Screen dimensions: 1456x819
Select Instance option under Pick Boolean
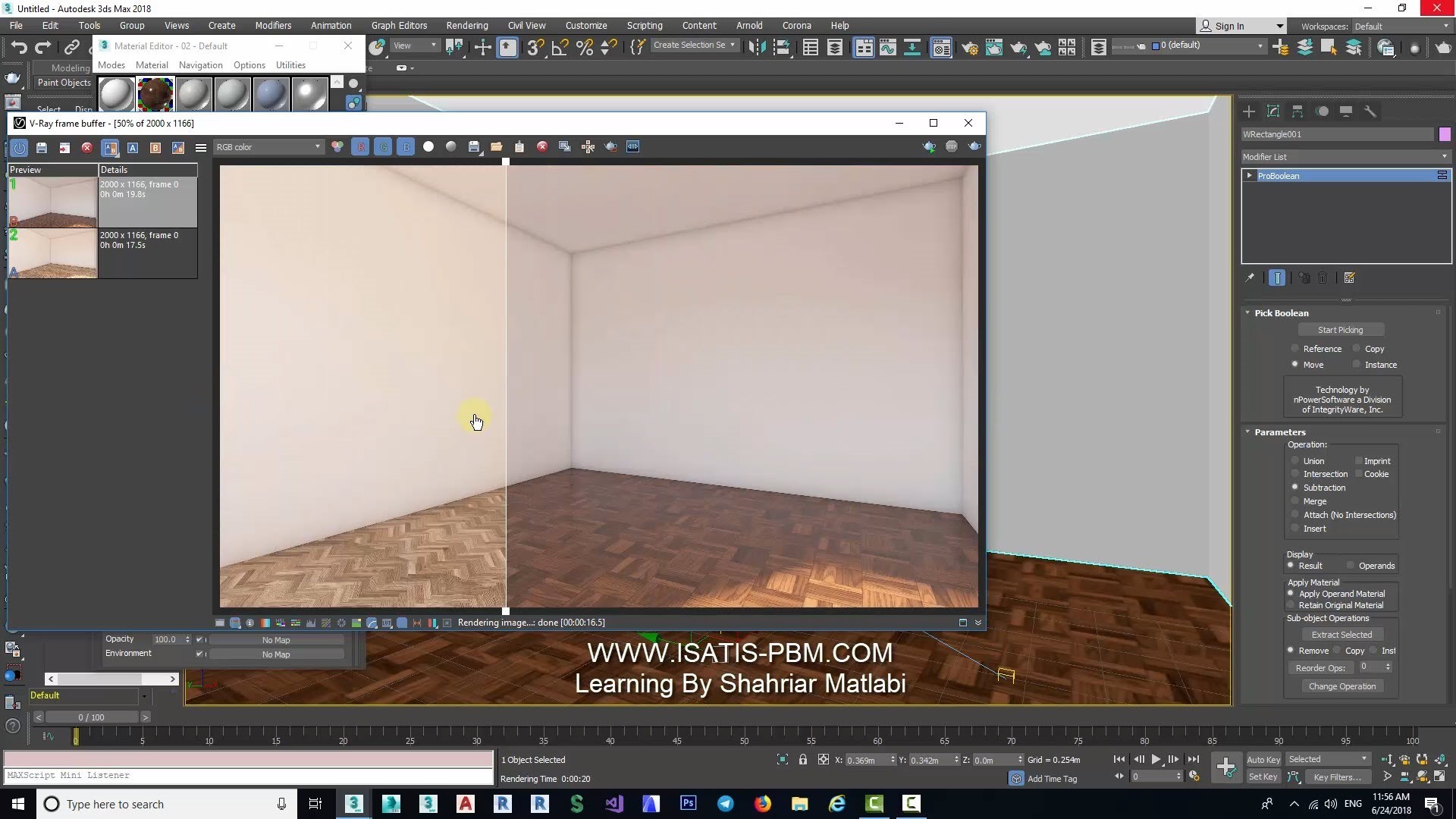pyautogui.click(x=1357, y=365)
